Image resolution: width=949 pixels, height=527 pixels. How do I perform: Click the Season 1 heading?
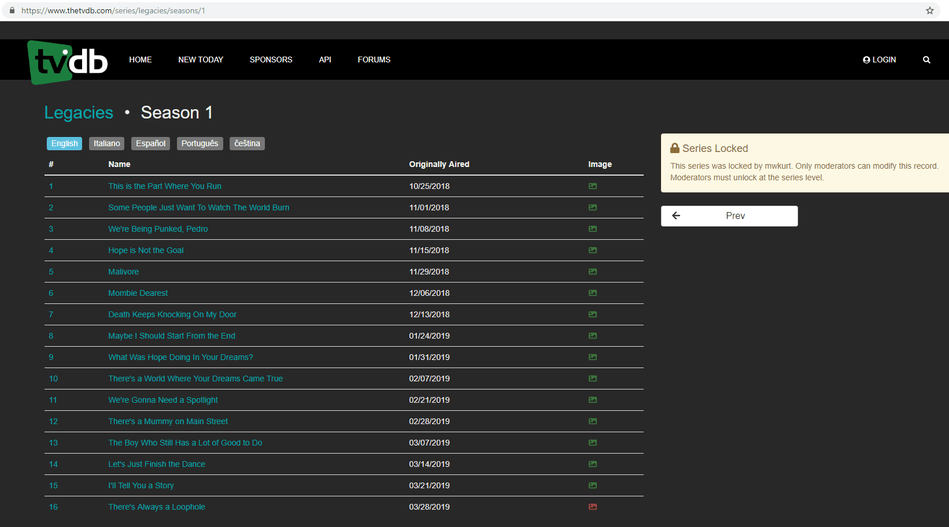(177, 113)
